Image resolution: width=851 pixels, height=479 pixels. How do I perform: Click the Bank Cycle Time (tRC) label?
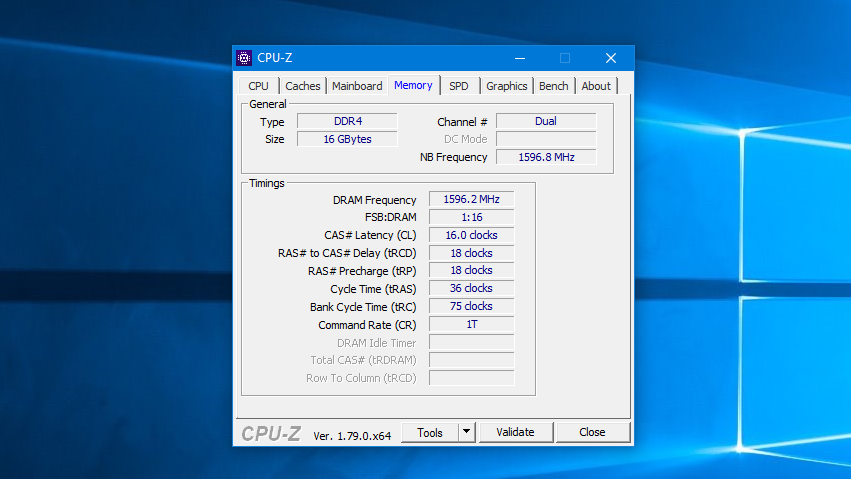[x=363, y=307]
